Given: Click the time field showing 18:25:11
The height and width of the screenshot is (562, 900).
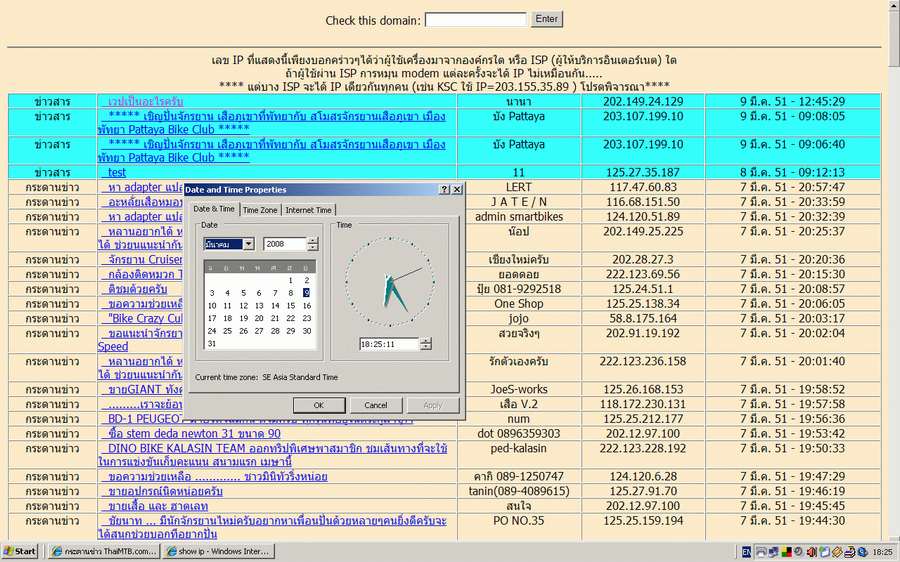Looking at the screenshot, I should [x=388, y=344].
